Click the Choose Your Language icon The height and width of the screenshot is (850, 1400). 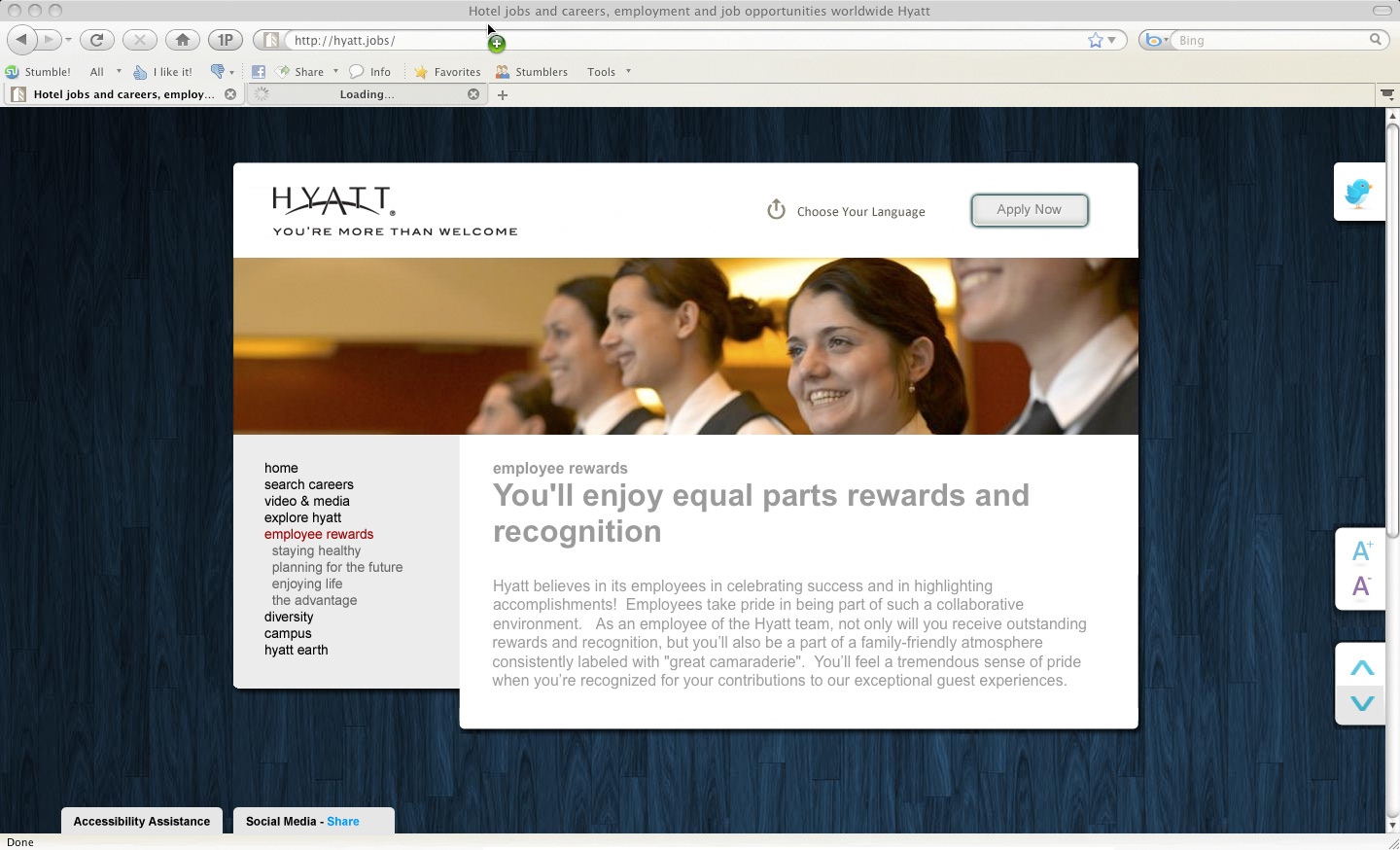click(x=776, y=209)
